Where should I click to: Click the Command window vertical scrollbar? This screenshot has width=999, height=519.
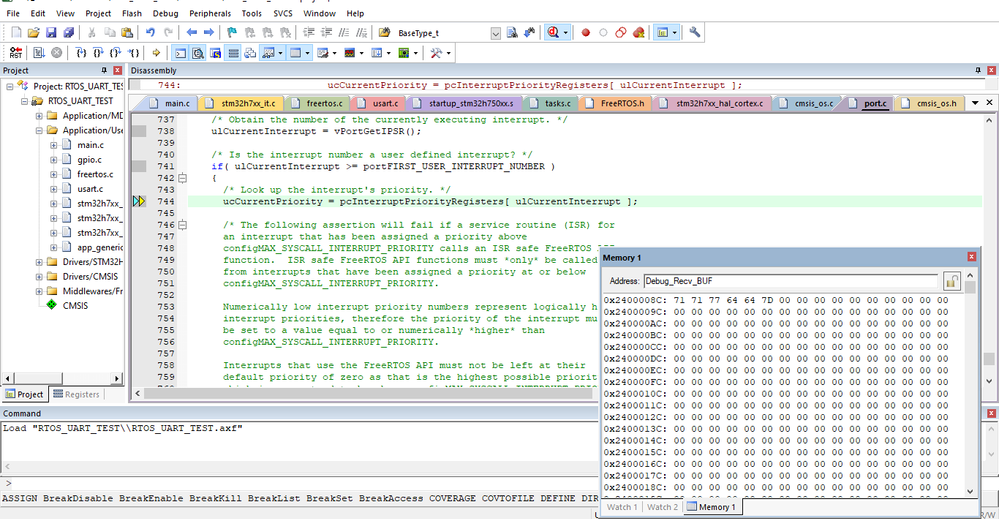click(x=991, y=442)
